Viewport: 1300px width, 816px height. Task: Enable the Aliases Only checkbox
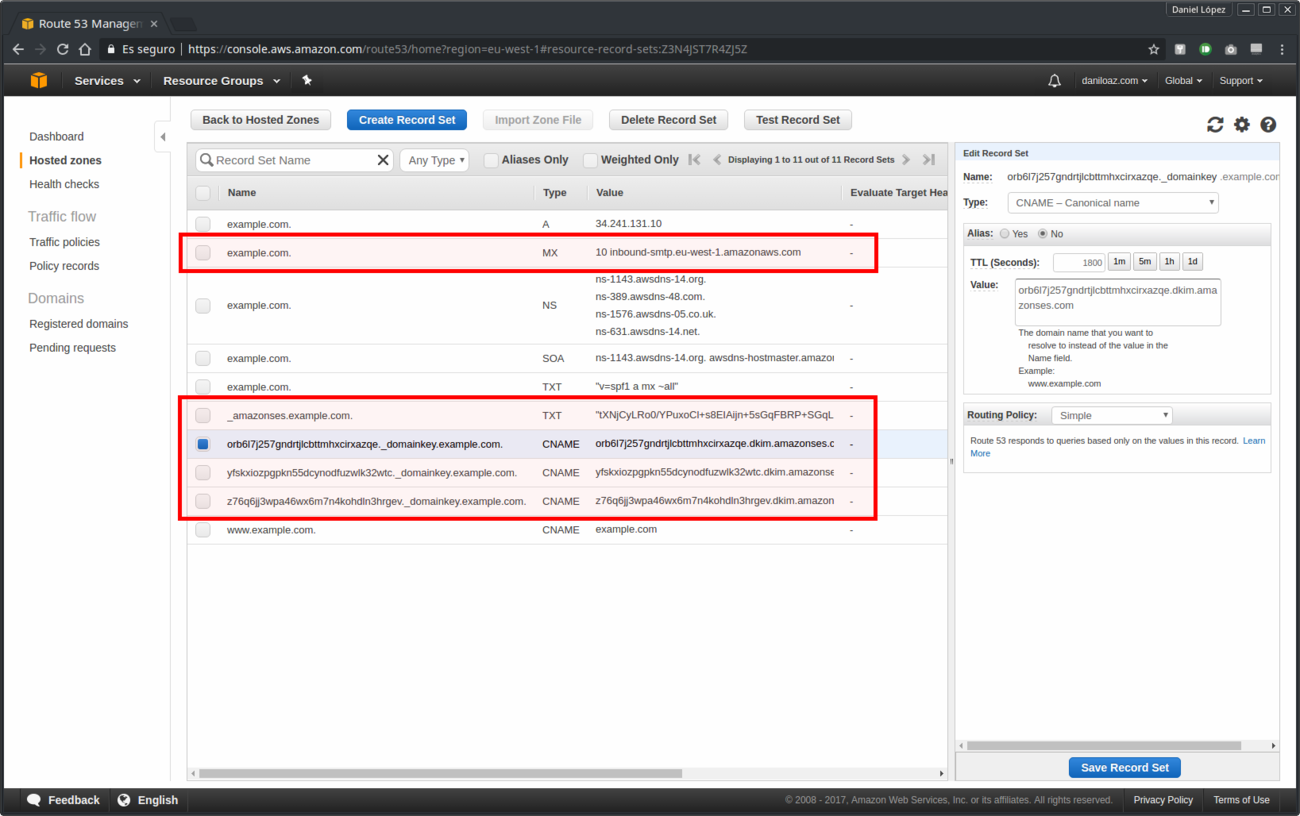coord(491,160)
